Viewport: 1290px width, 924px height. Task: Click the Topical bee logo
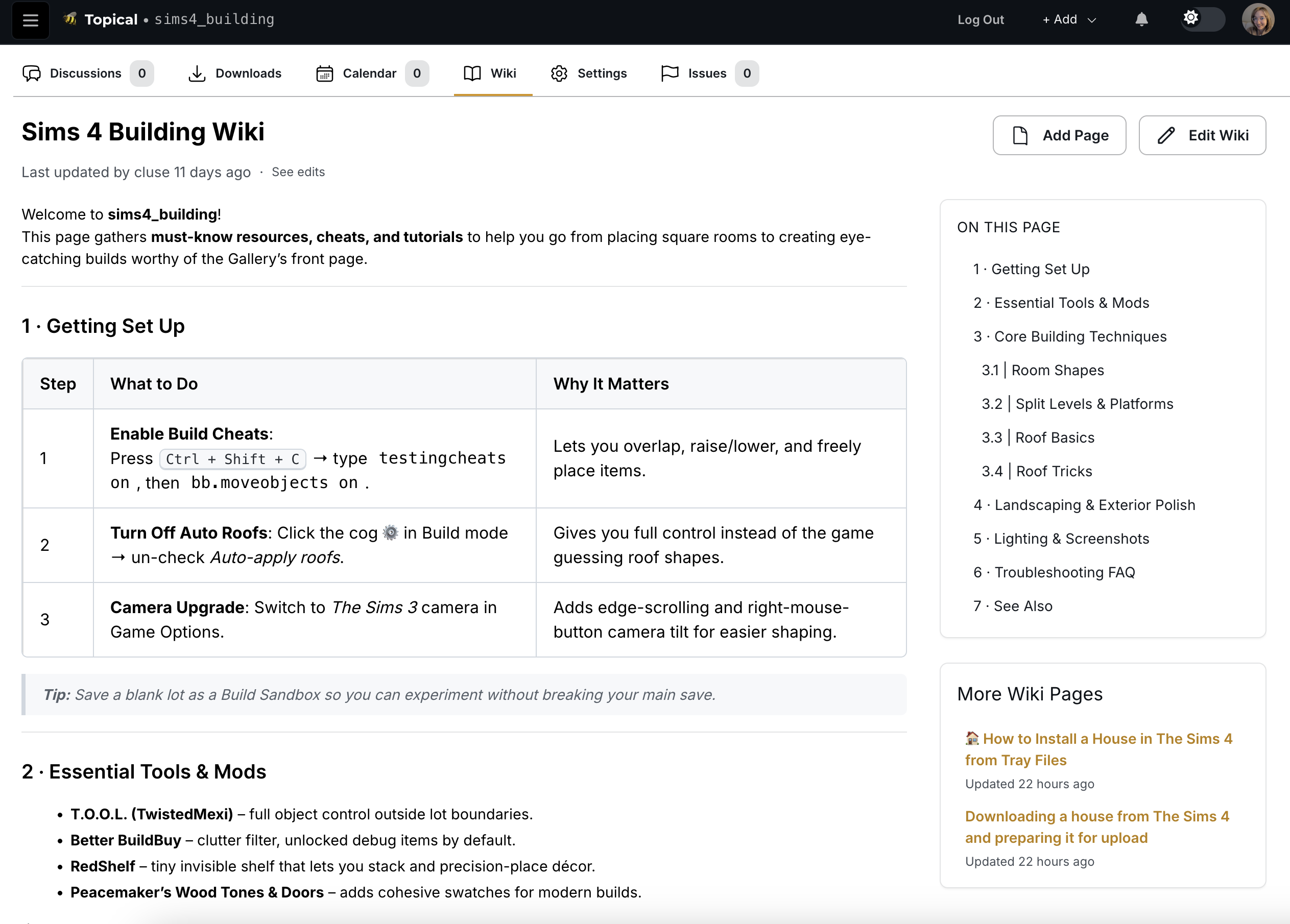70,19
